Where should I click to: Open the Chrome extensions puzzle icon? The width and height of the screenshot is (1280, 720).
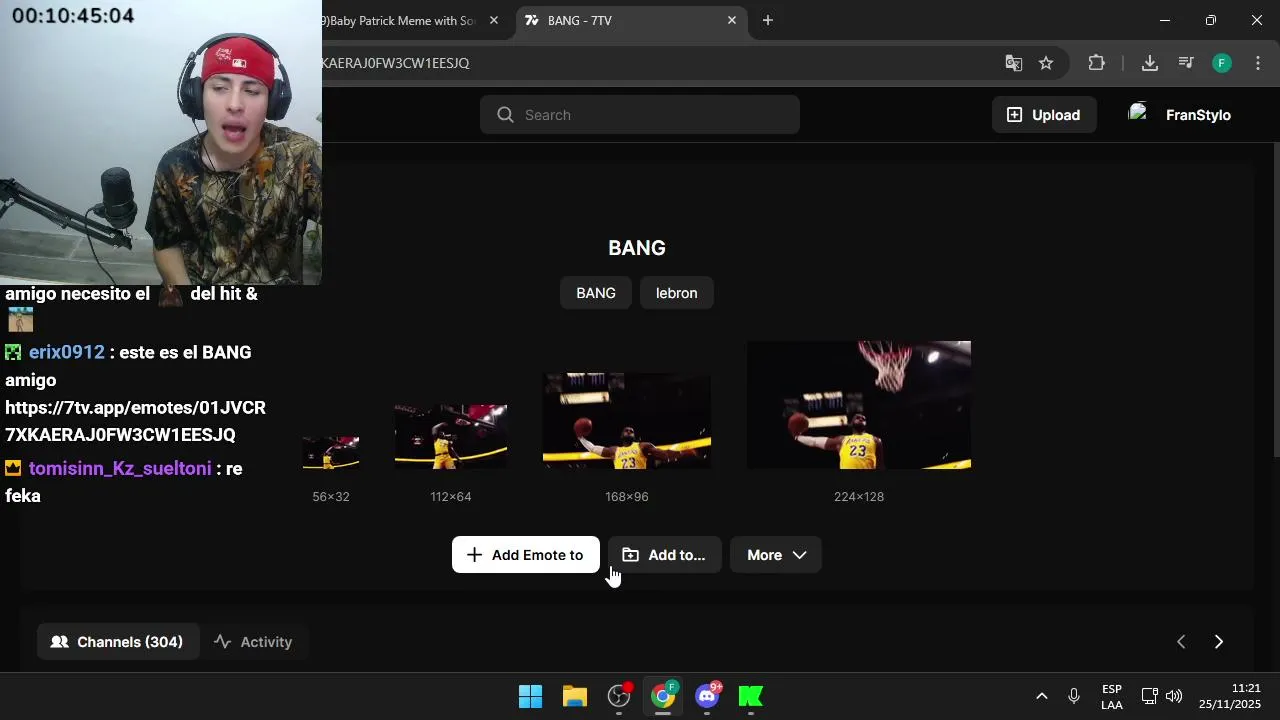point(1097,63)
